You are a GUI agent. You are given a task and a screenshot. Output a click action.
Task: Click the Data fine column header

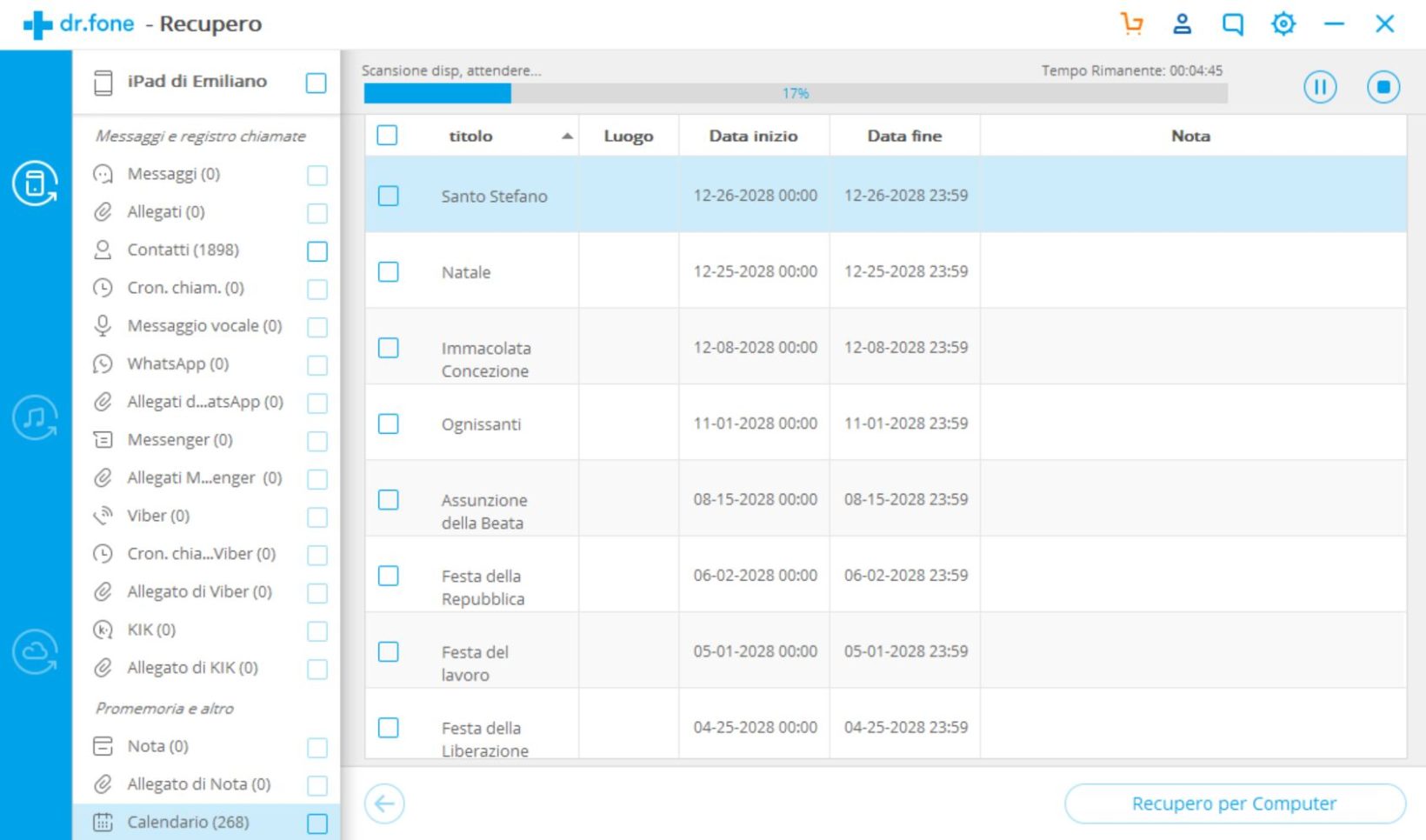904,136
